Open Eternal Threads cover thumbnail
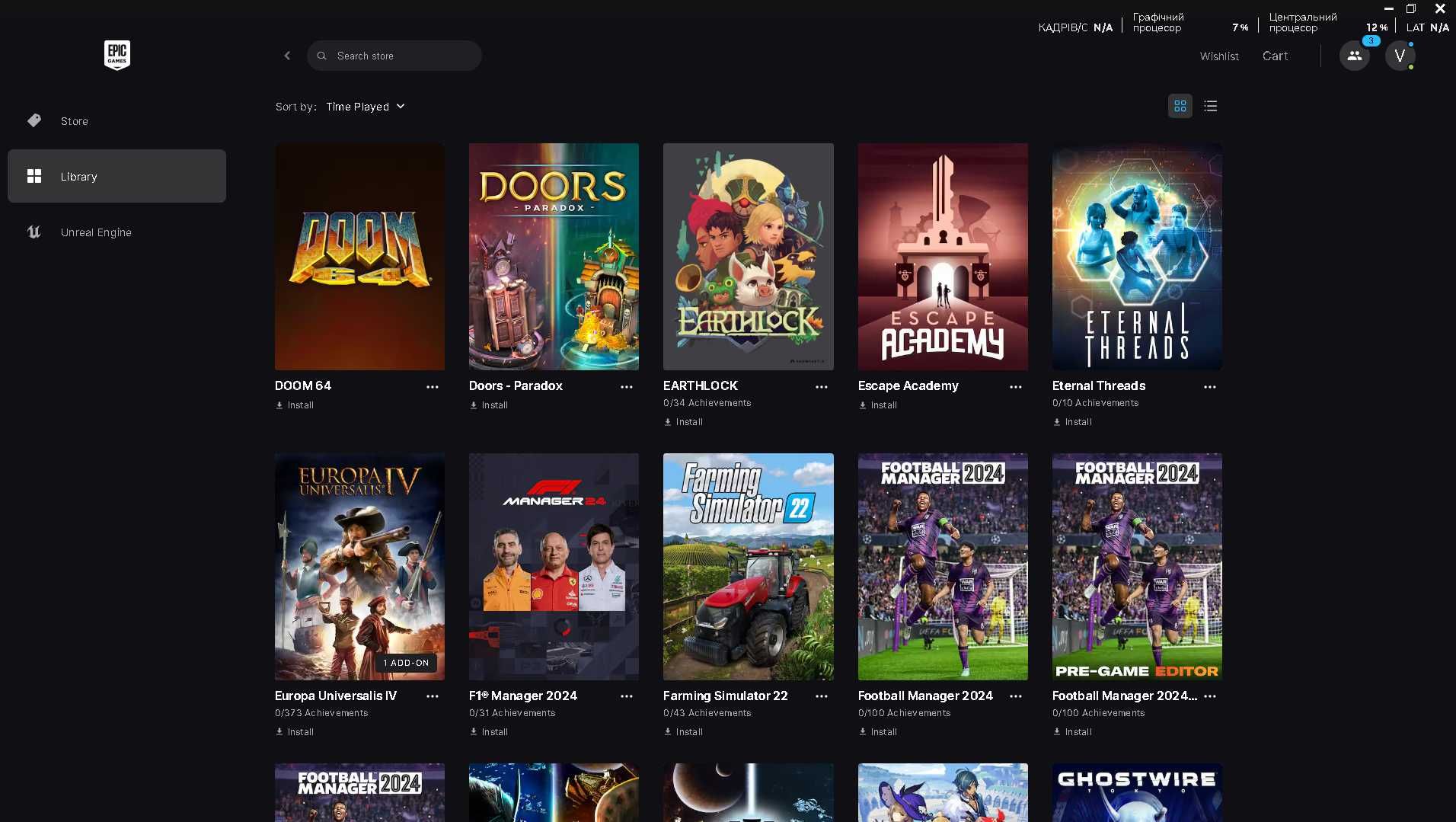This screenshot has width=1456, height=822. [x=1137, y=257]
